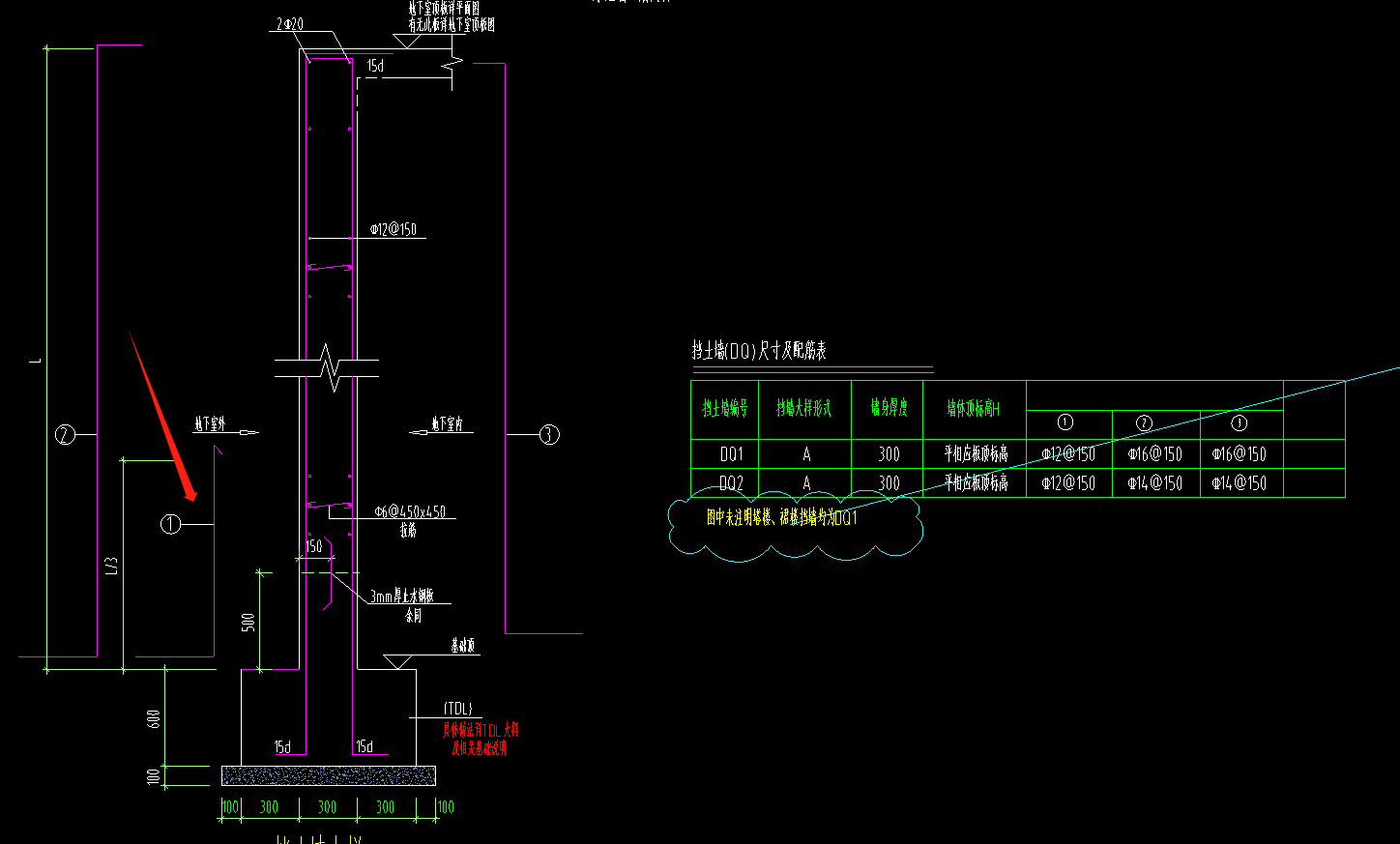Click the 3mm厚止水钢板 annotation

[x=402, y=597]
